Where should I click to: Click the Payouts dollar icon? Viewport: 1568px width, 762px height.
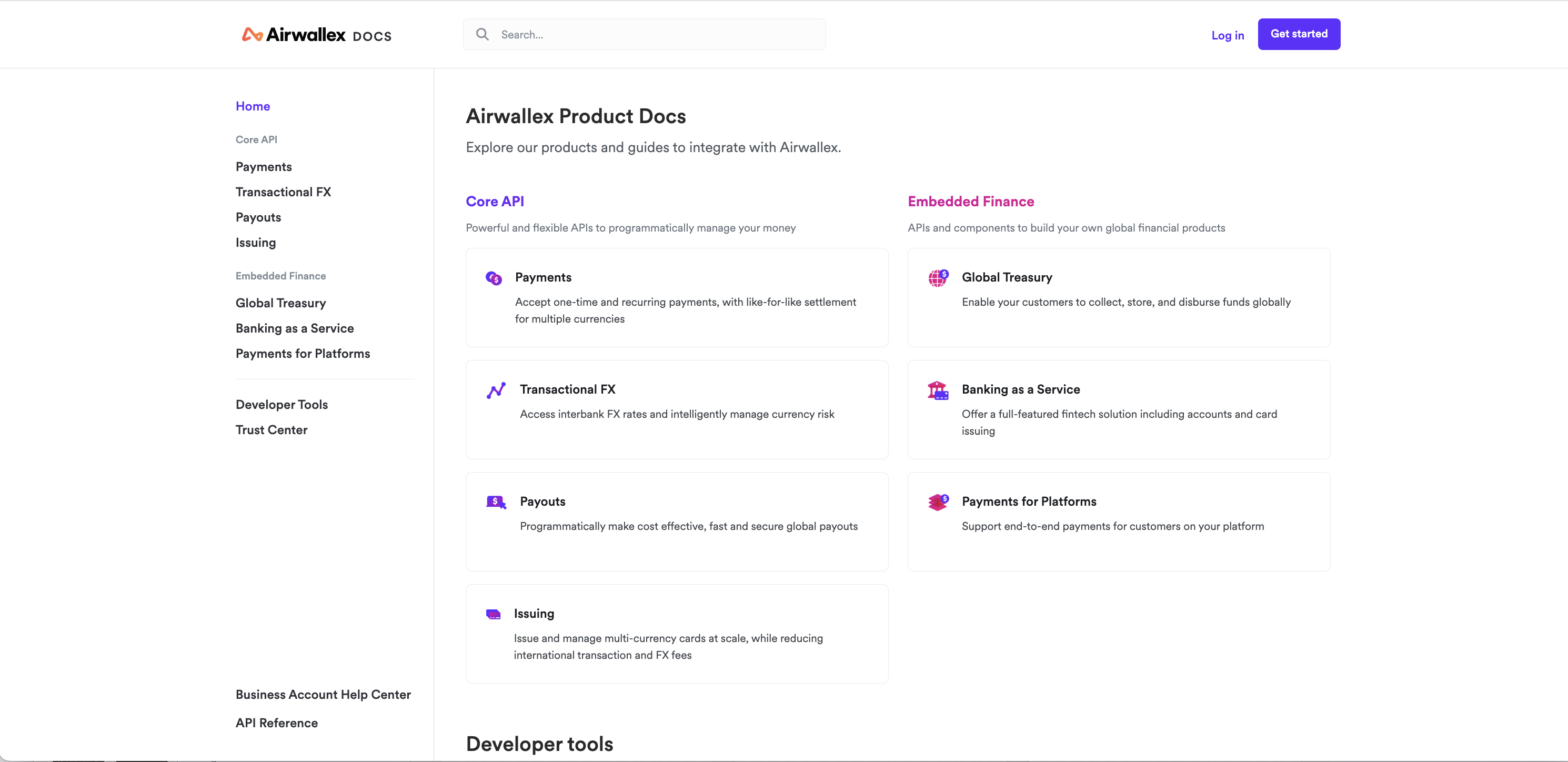coord(496,502)
